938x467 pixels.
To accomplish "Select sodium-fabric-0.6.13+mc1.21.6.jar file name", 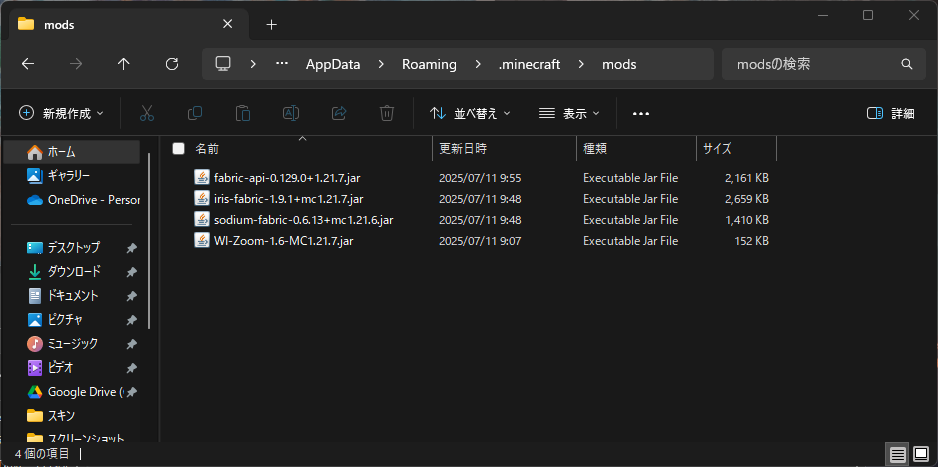I will [303, 219].
